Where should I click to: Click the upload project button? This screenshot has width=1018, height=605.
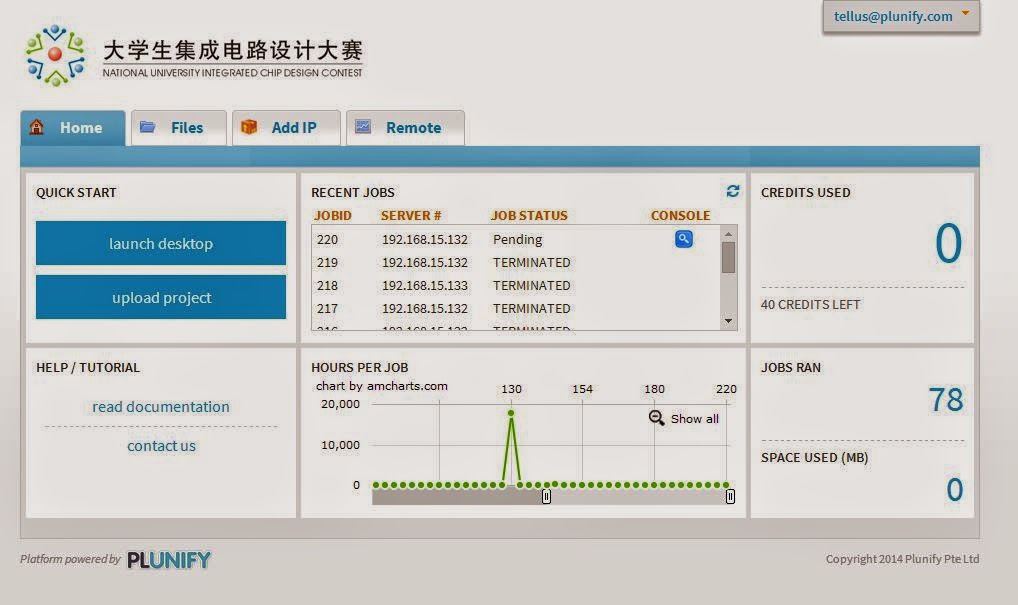(161, 297)
